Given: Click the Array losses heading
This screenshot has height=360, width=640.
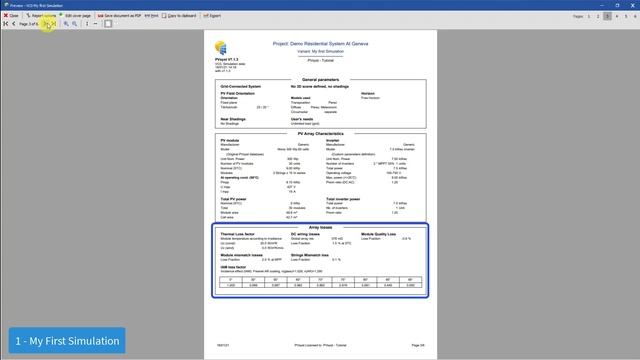Looking at the screenshot, I should coord(320,227).
